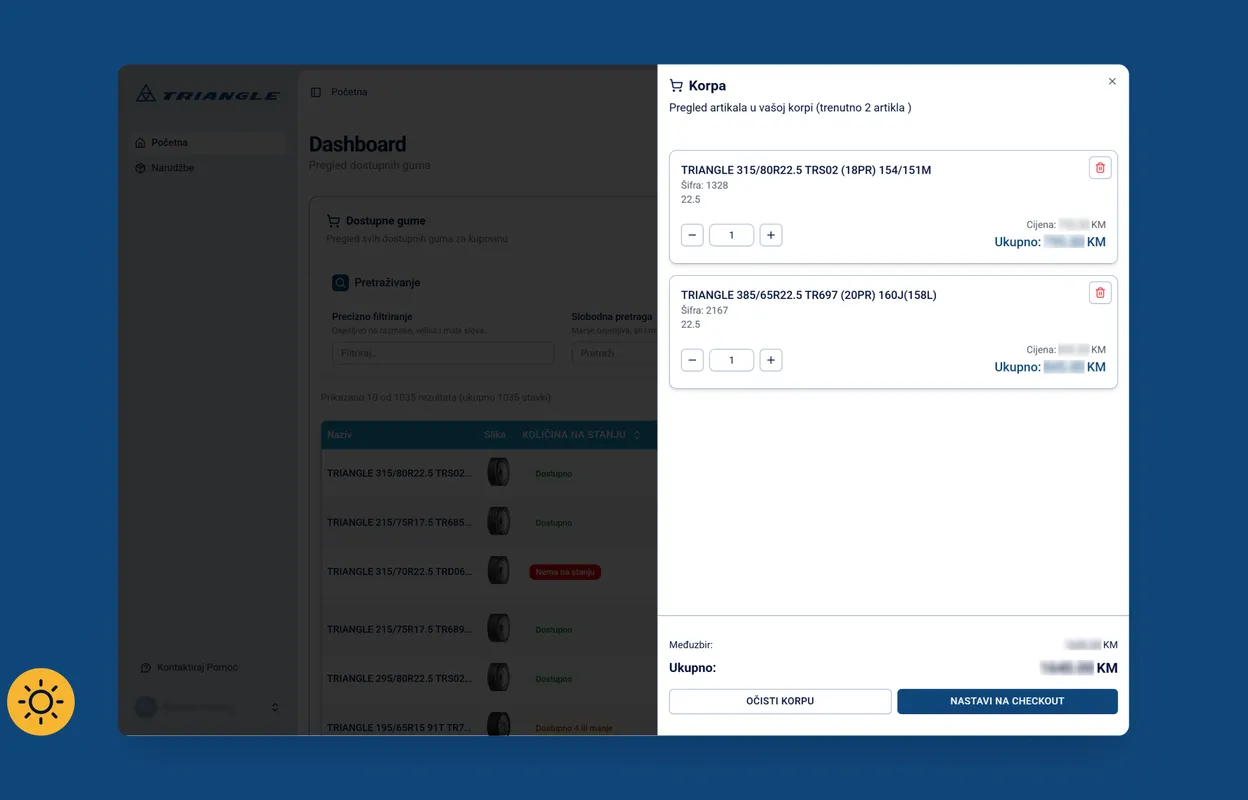The image size is (1248, 800).
Task: Click the Nema na stanju badge
Action: tap(565, 572)
